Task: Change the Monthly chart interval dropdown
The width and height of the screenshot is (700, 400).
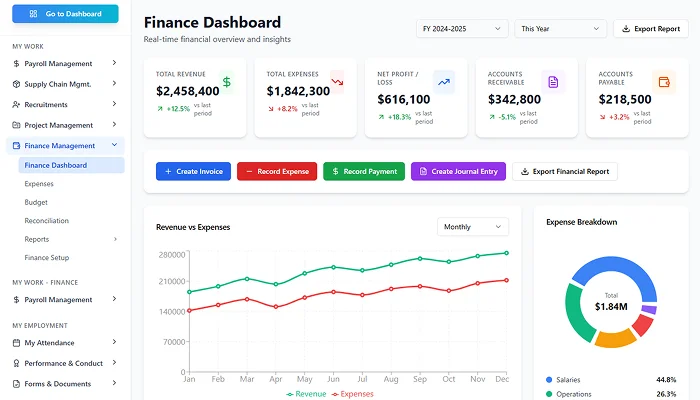Action: (x=472, y=227)
